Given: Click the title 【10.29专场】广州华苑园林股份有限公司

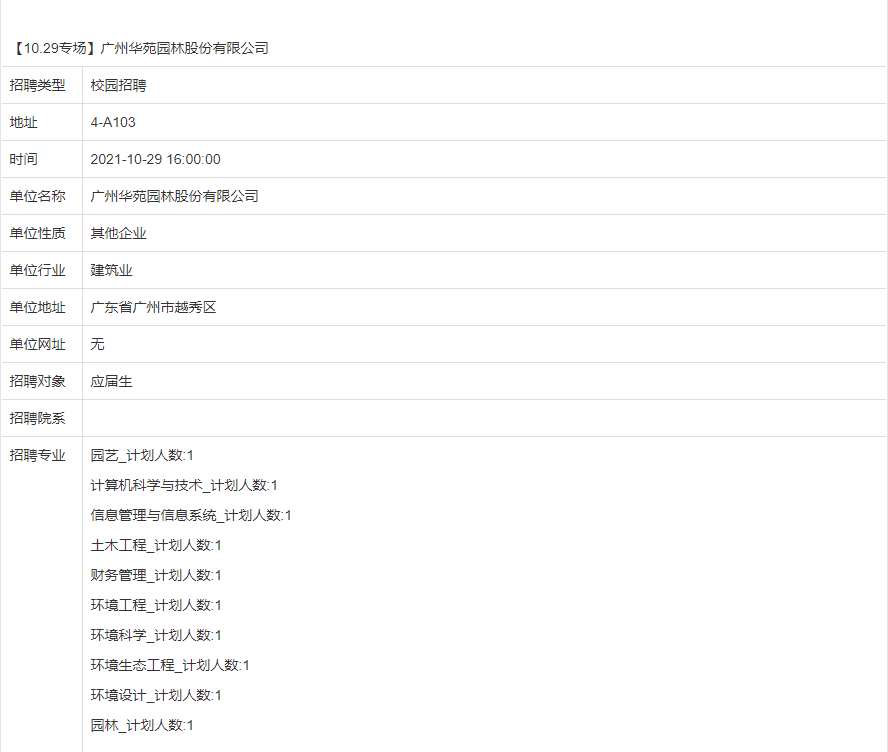Looking at the screenshot, I should click(x=140, y=48).
